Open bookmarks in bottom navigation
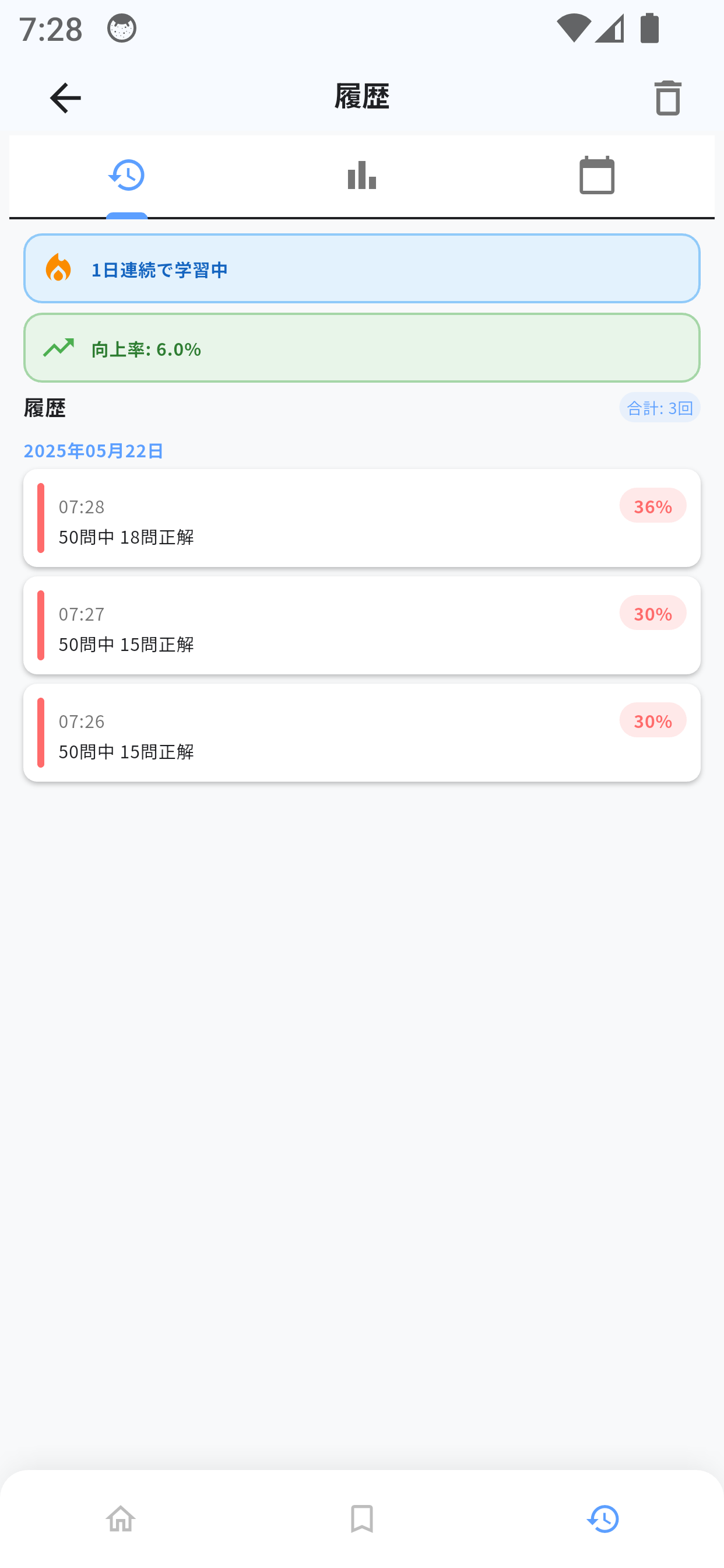This screenshot has height=1568, width=724. [x=362, y=1518]
